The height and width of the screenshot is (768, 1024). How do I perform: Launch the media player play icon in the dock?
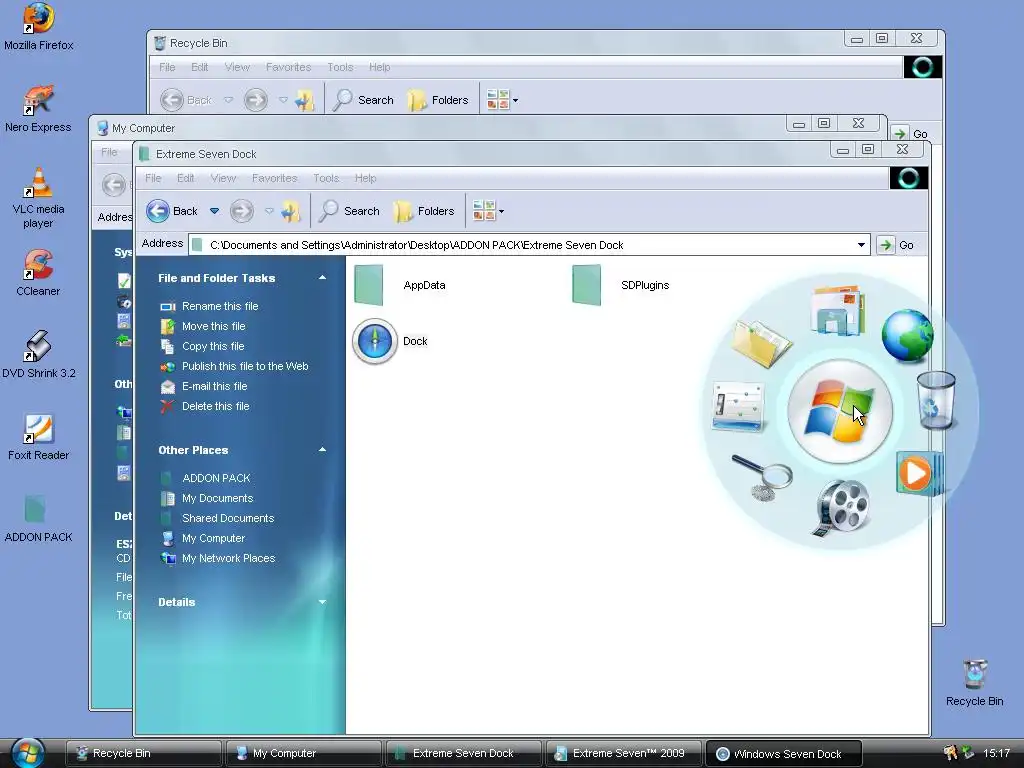919,473
